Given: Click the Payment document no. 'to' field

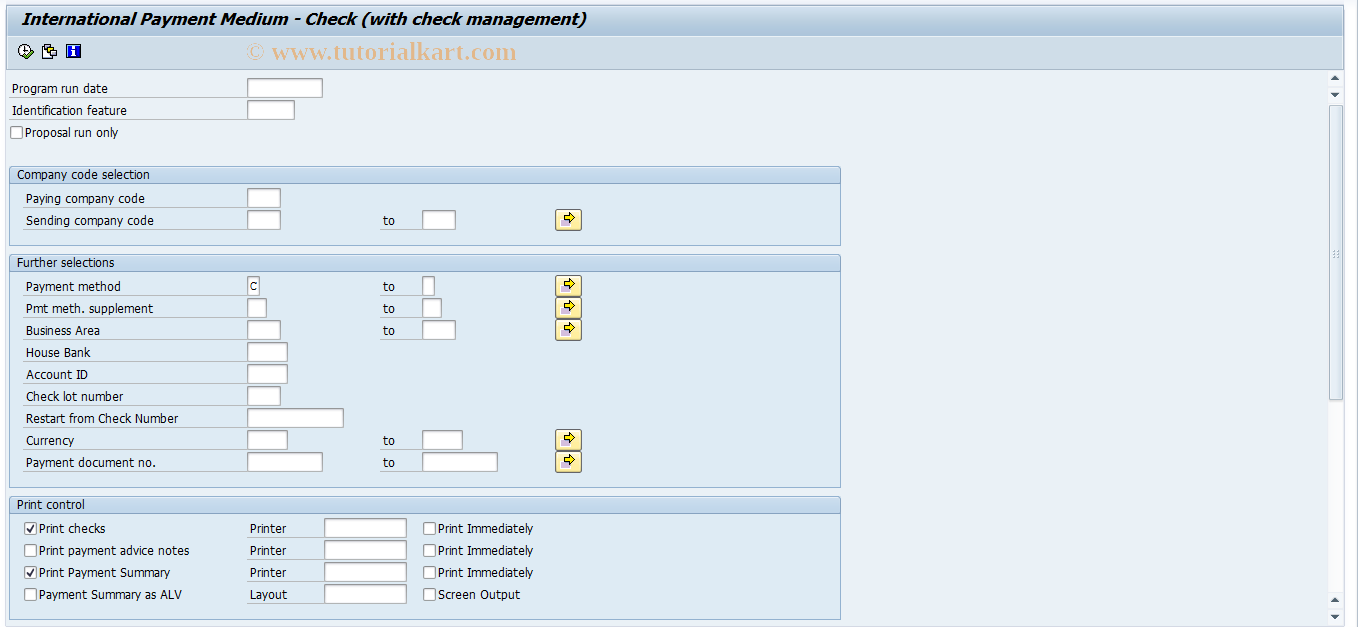Looking at the screenshot, I should pos(460,462).
